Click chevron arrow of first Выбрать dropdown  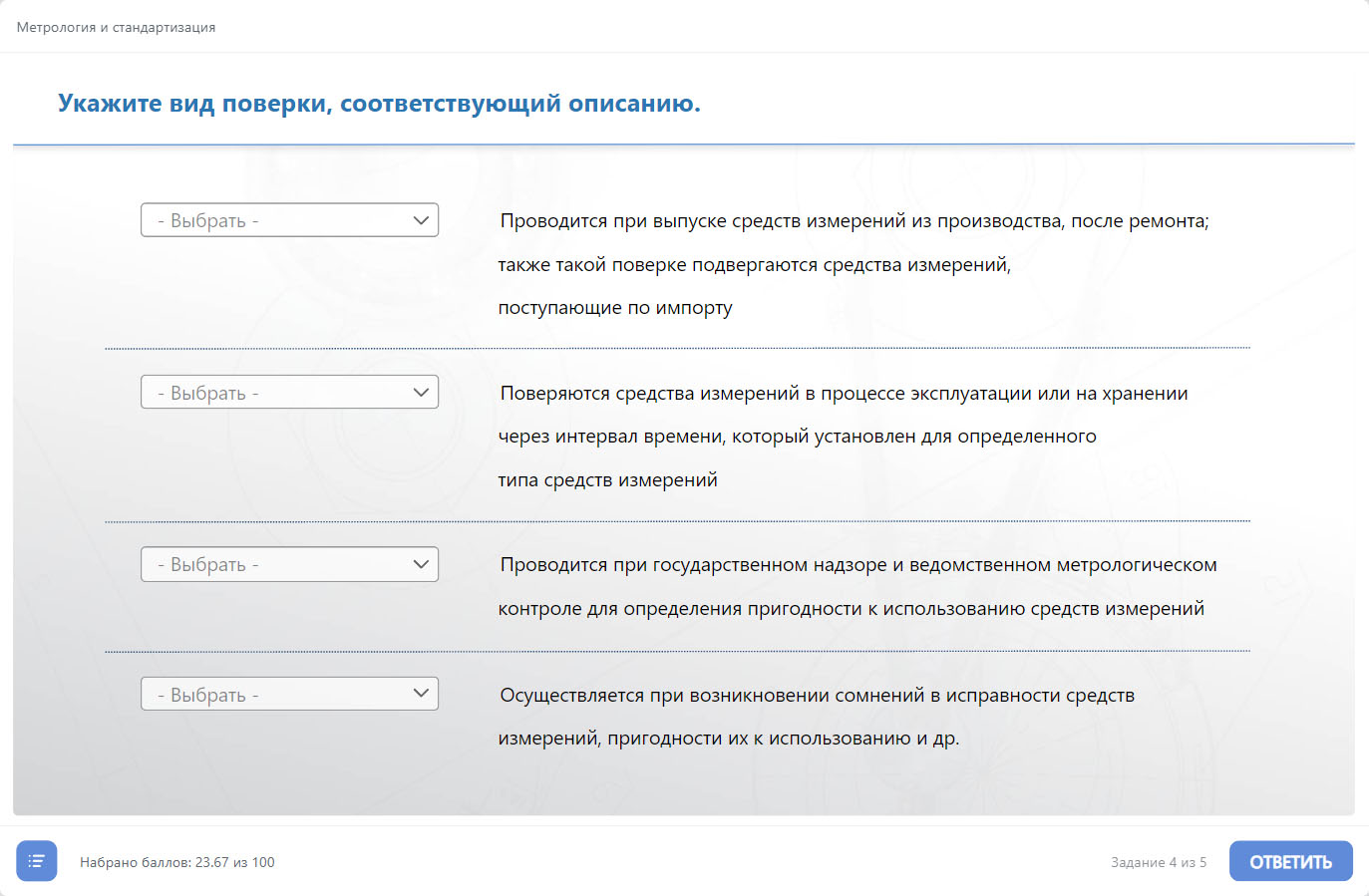coord(421,220)
